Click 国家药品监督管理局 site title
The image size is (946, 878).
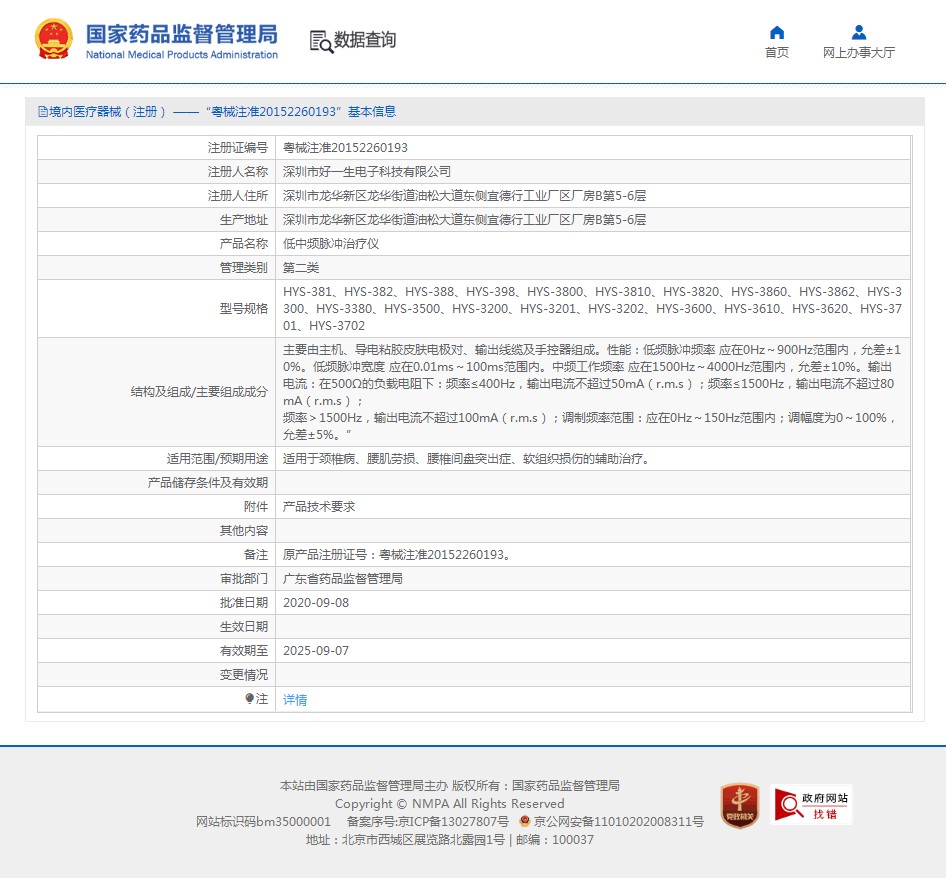(x=182, y=34)
